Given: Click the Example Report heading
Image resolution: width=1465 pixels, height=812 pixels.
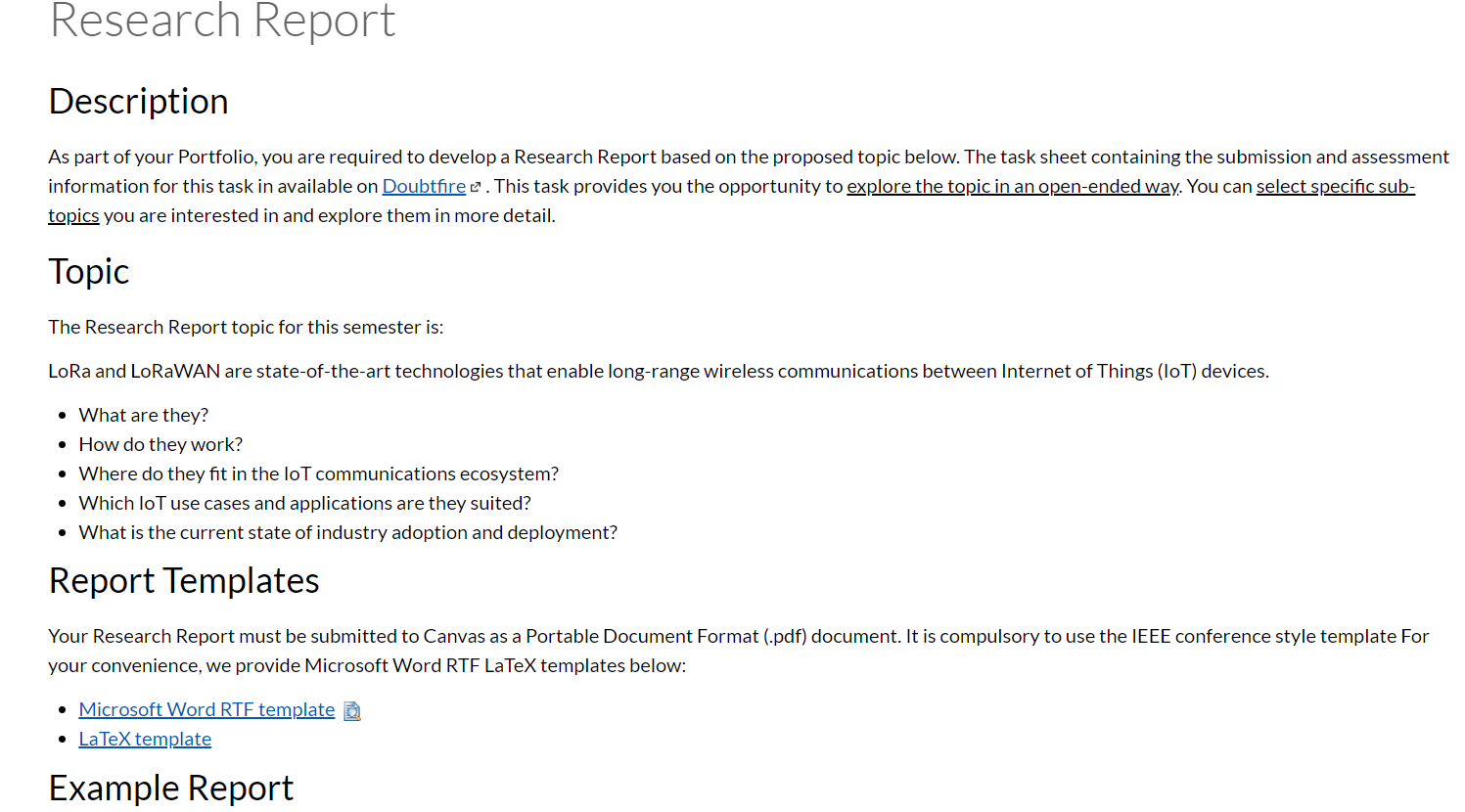Looking at the screenshot, I should tap(171, 789).
